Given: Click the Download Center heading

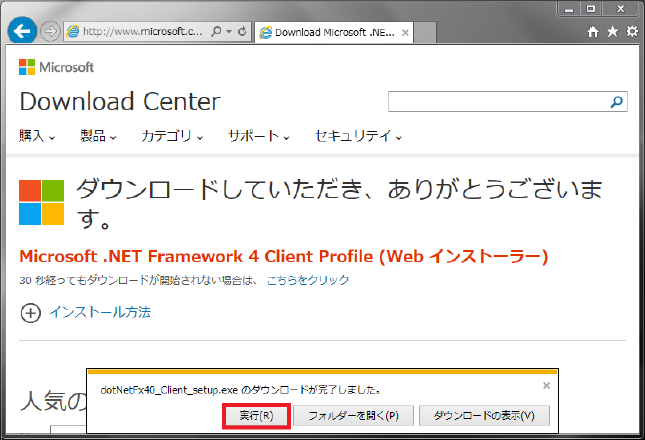Looking at the screenshot, I should [x=120, y=102].
